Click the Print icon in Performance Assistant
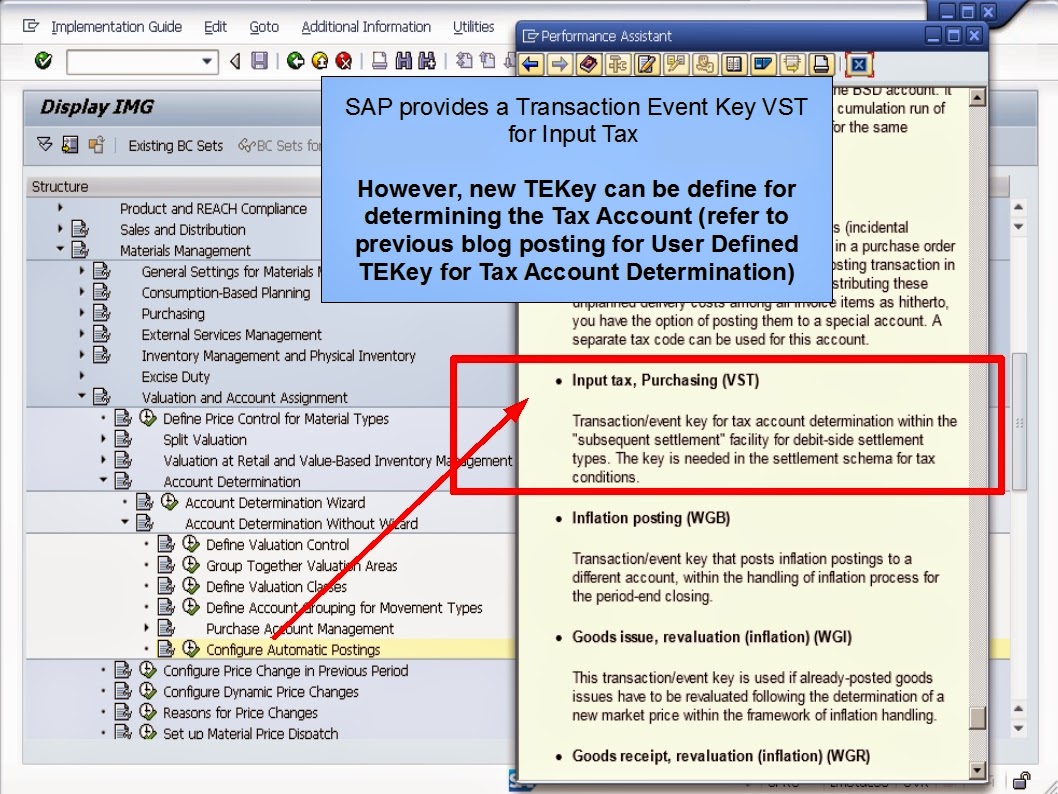This screenshot has width=1058, height=794. point(820,65)
